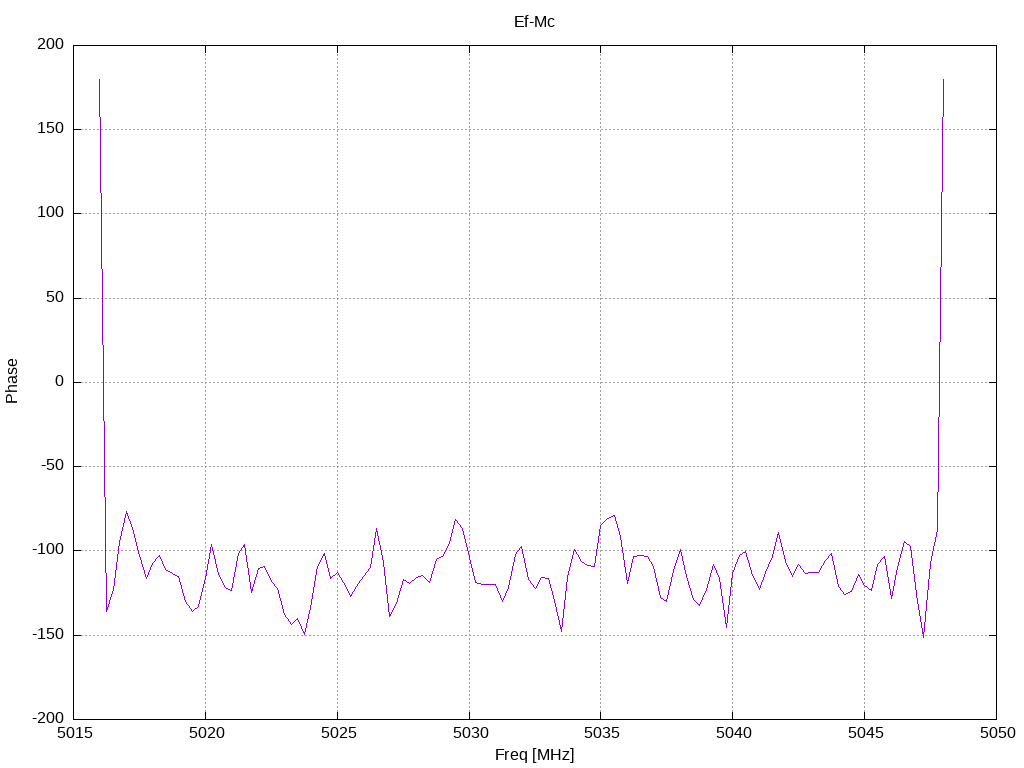The width and height of the screenshot is (1024, 768).
Task: Click the 5025 x-axis tick label
Action: tap(339, 733)
